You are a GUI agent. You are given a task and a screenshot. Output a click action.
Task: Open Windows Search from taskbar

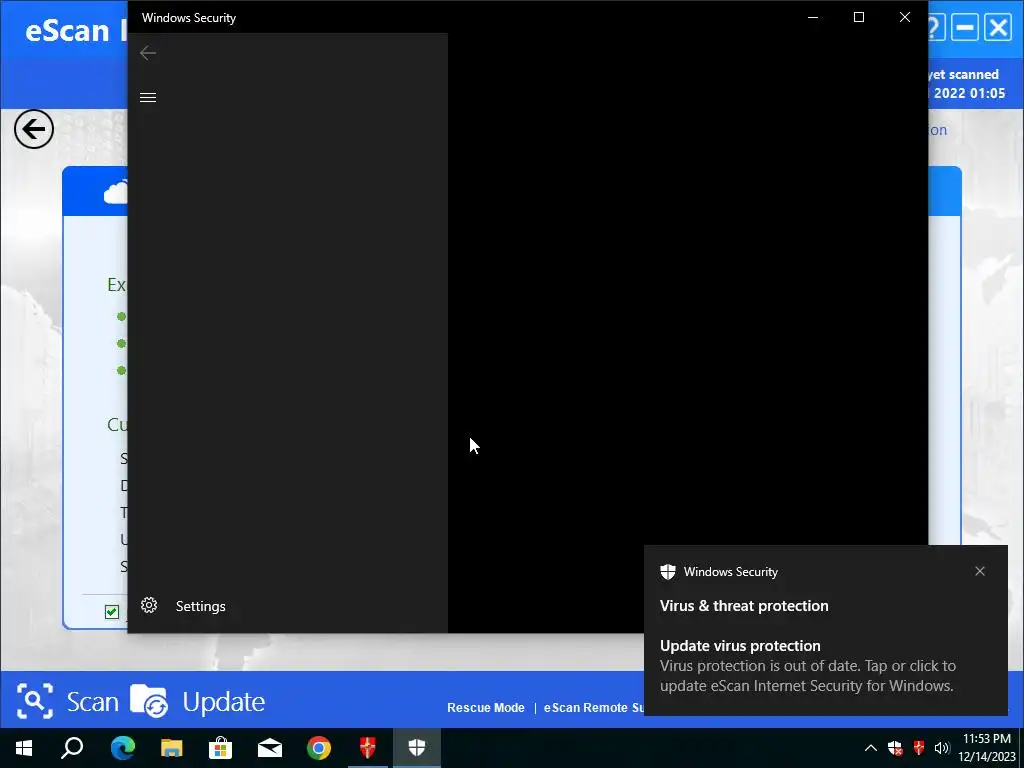(72, 748)
